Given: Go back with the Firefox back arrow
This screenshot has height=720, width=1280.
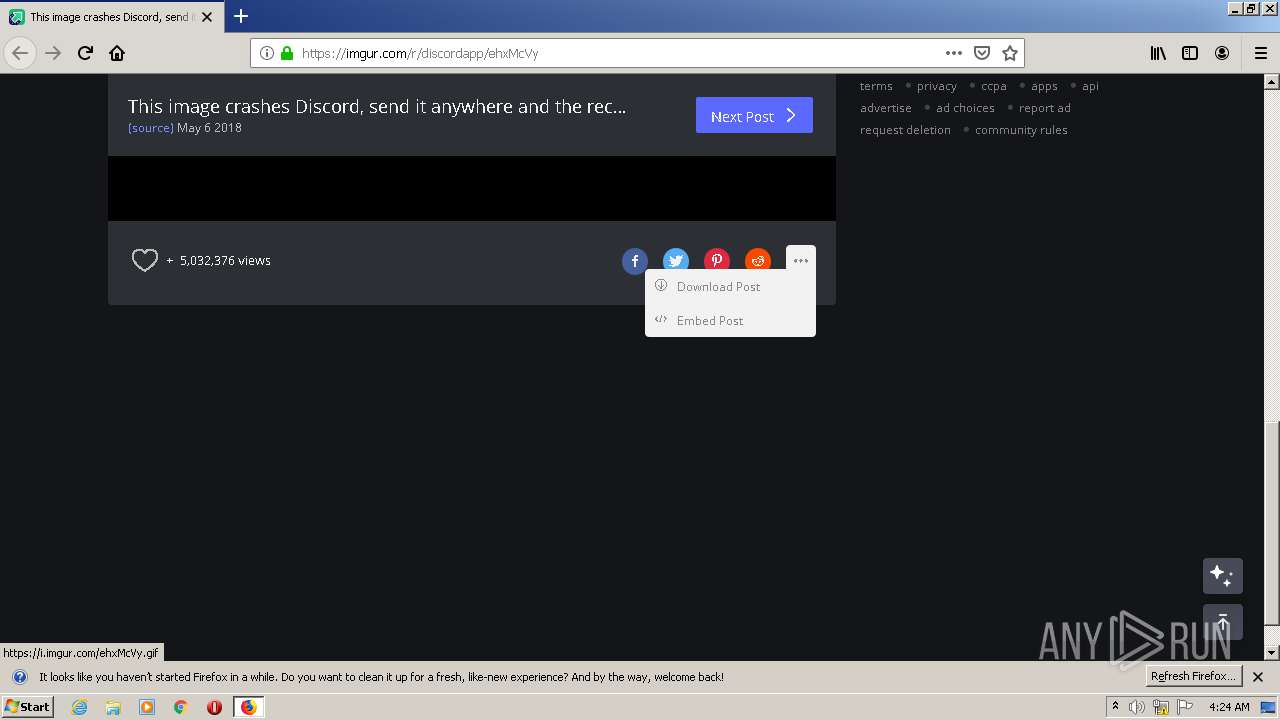Looking at the screenshot, I should pyautogui.click(x=20, y=53).
